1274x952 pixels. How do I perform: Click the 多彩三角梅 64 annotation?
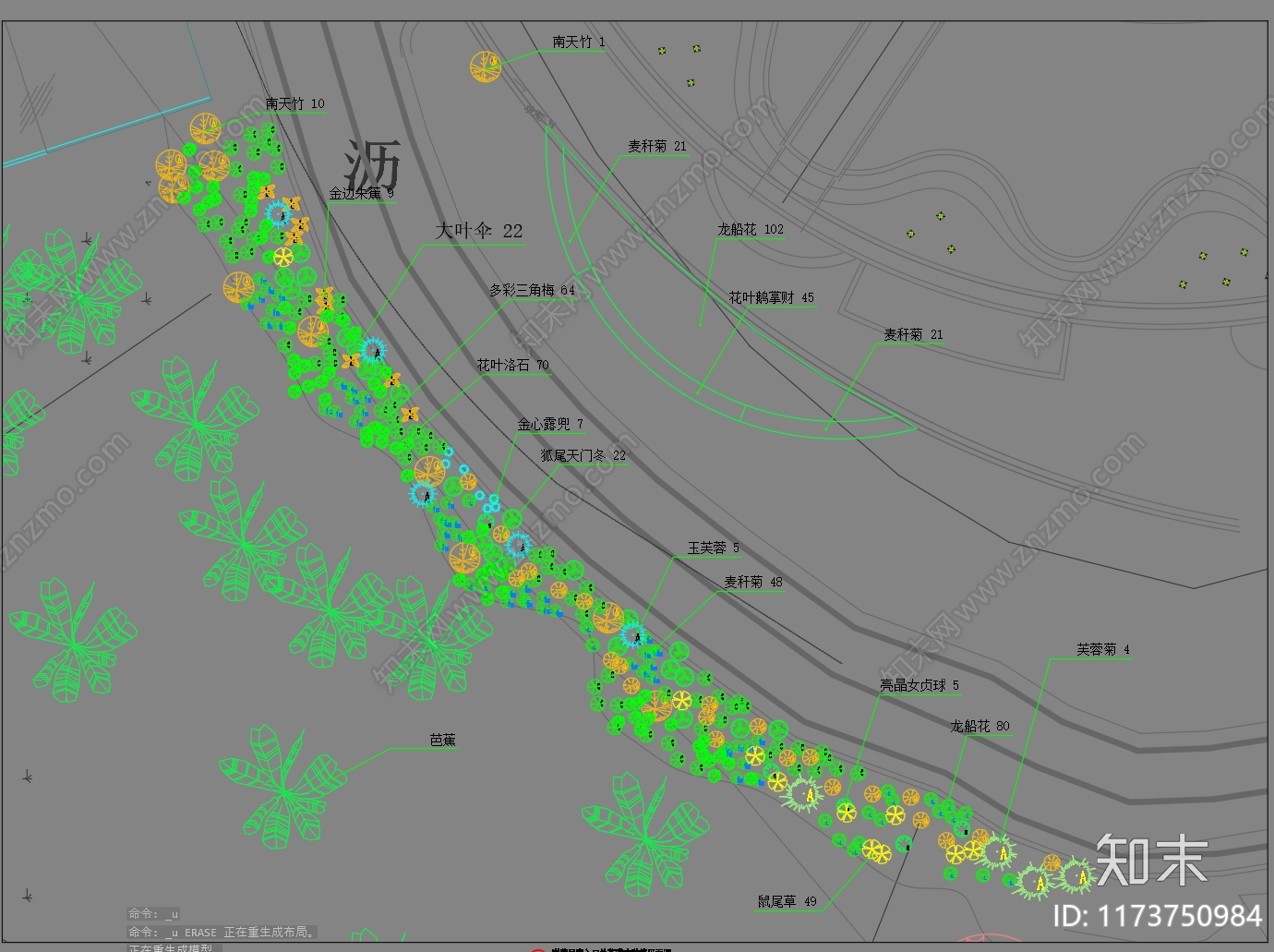click(532, 291)
